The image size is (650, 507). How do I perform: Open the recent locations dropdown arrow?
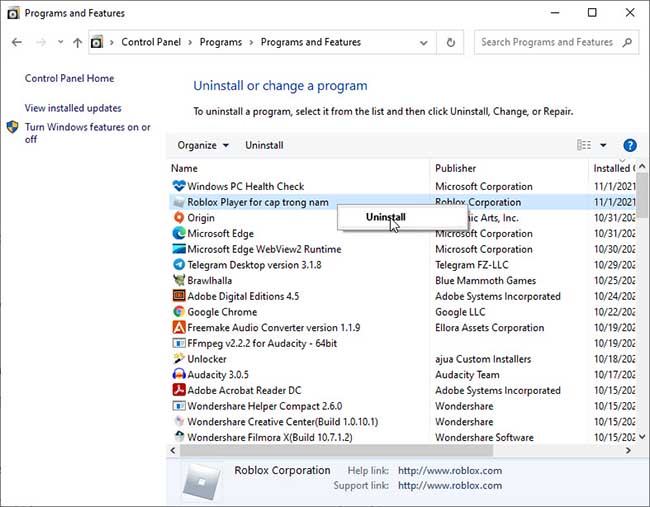click(61, 42)
